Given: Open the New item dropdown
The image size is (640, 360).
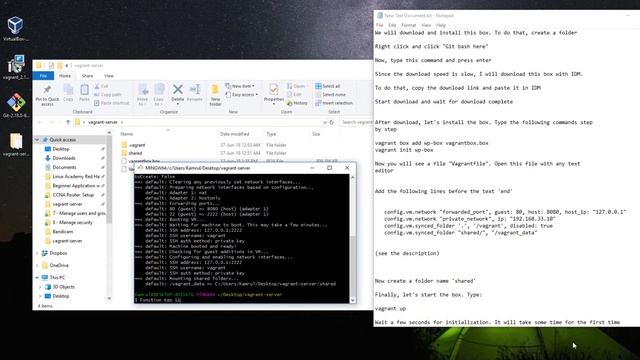Looking at the screenshot, I should click(240, 86).
